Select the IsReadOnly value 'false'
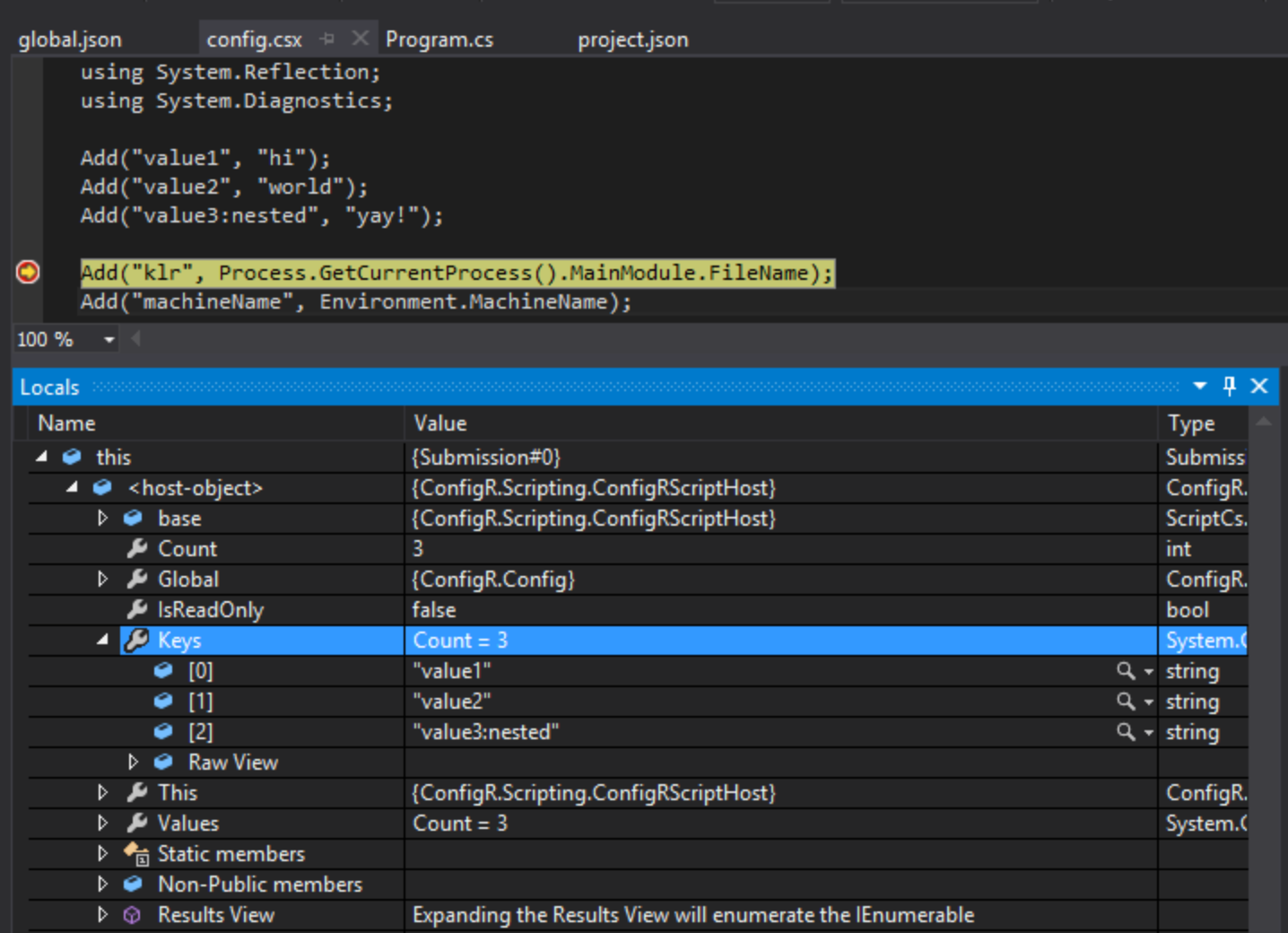Screen dimensions: 1288x933 coord(781,609)
